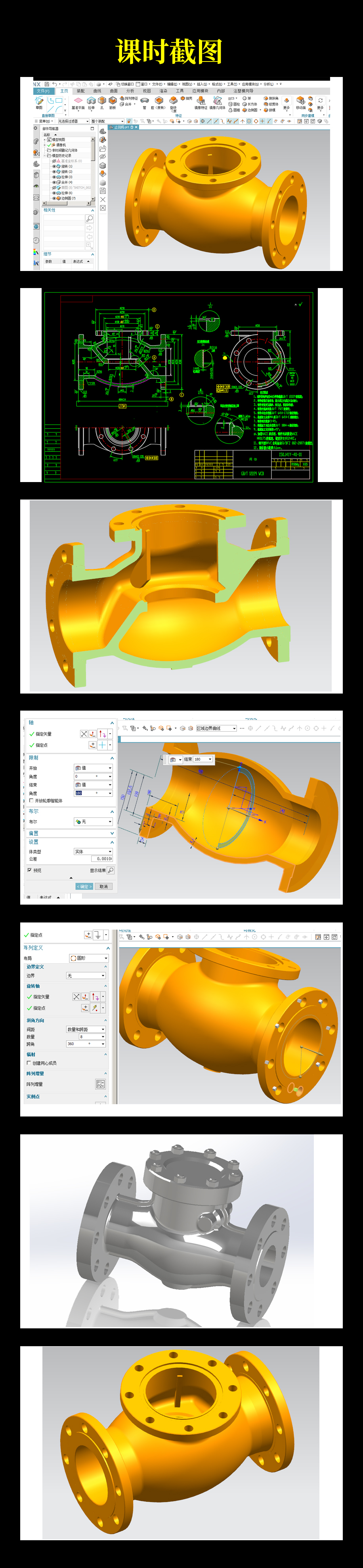The image size is (363, 1568).
Task: Click the 取消 button
Action: 104,887
